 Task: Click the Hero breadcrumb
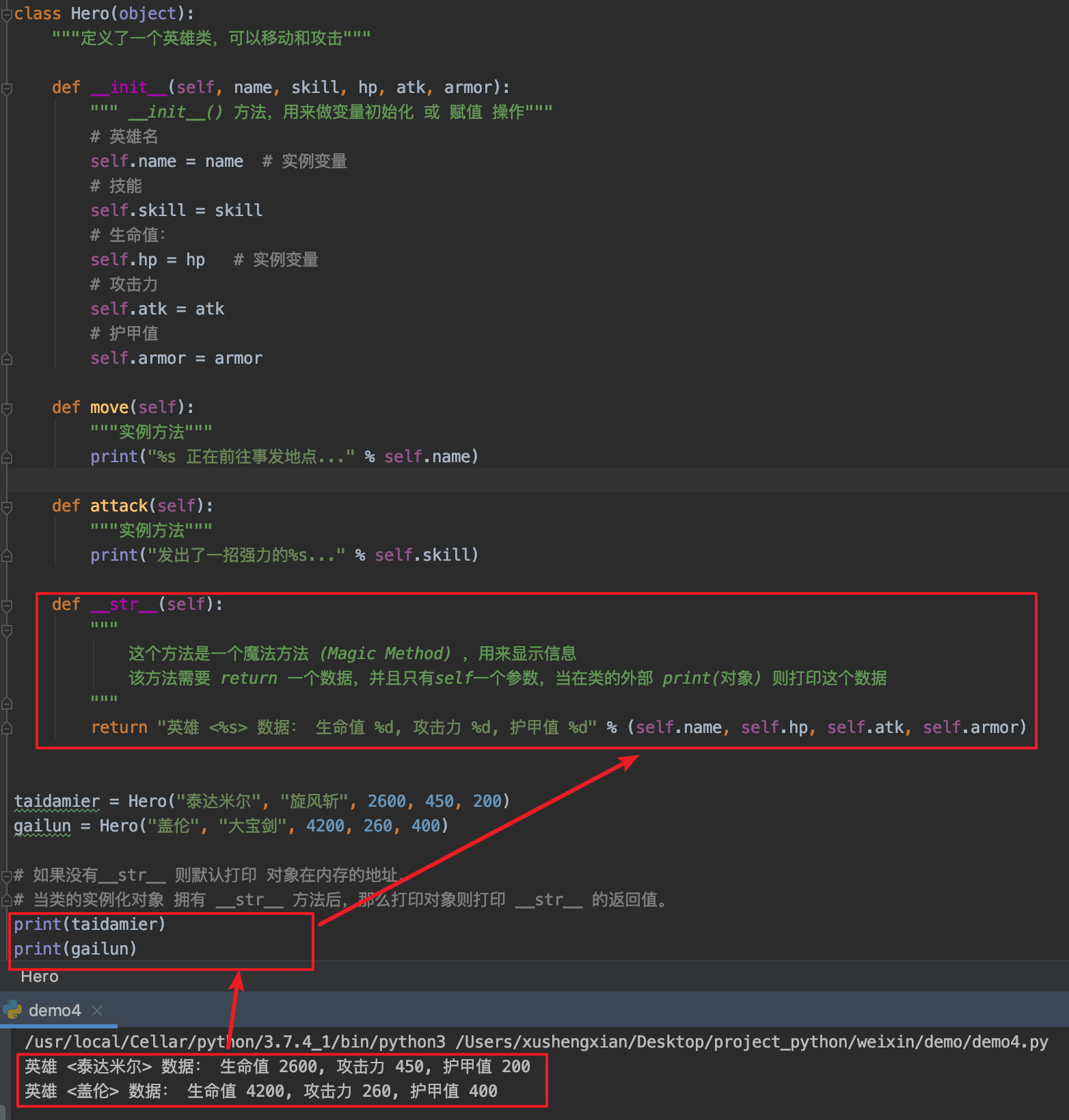coord(40,976)
